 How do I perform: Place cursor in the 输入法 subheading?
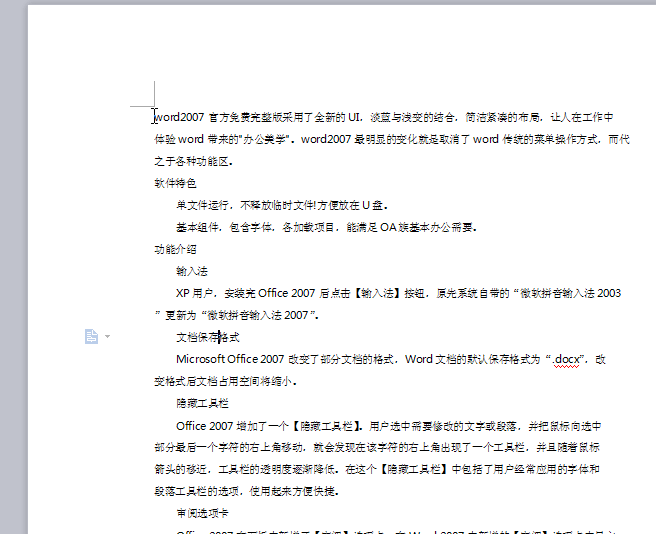(192, 271)
